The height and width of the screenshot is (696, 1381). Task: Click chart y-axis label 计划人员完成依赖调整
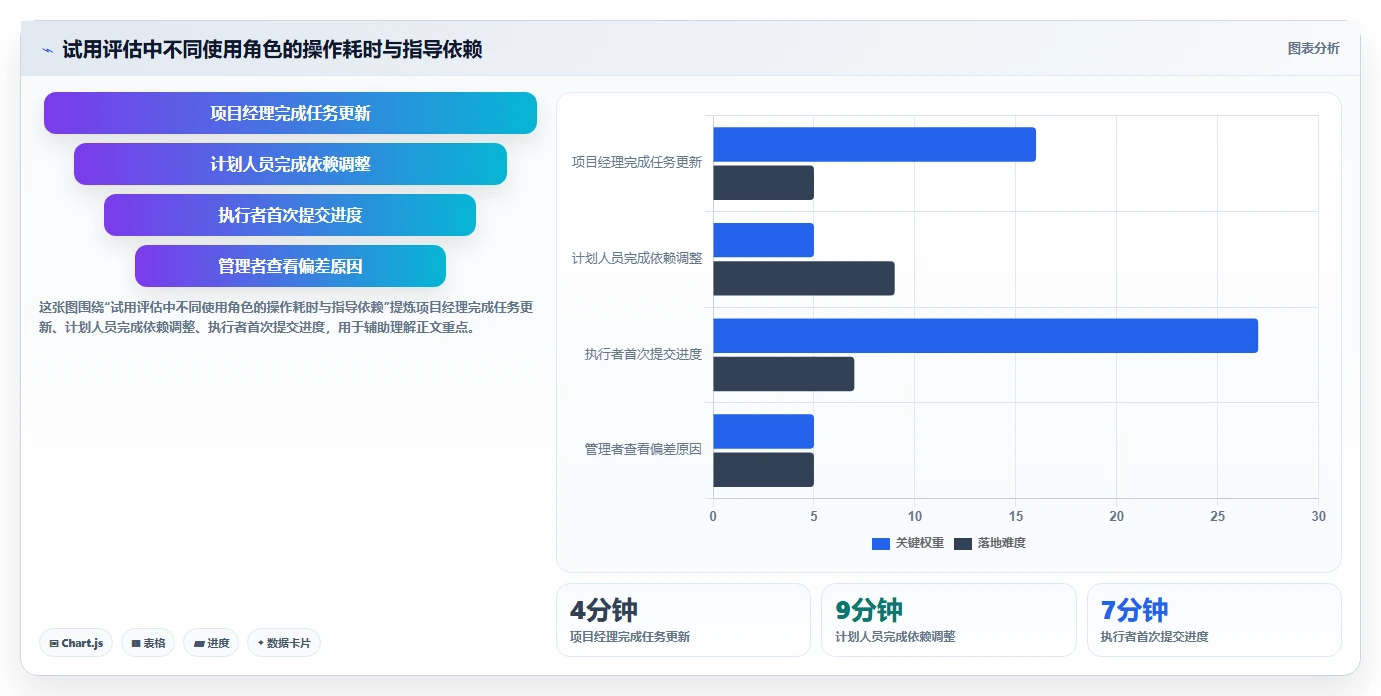coord(637,258)
